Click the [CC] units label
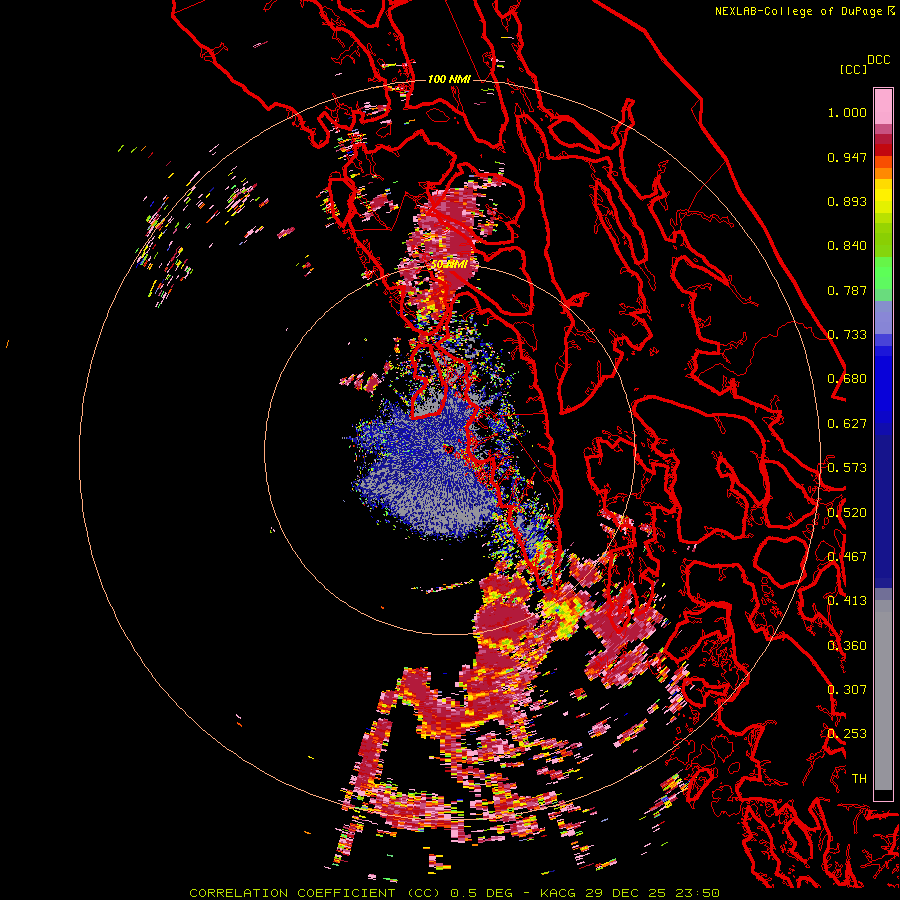Image resolution: width=900 pixels, height=900 pixels. point(853,69)
